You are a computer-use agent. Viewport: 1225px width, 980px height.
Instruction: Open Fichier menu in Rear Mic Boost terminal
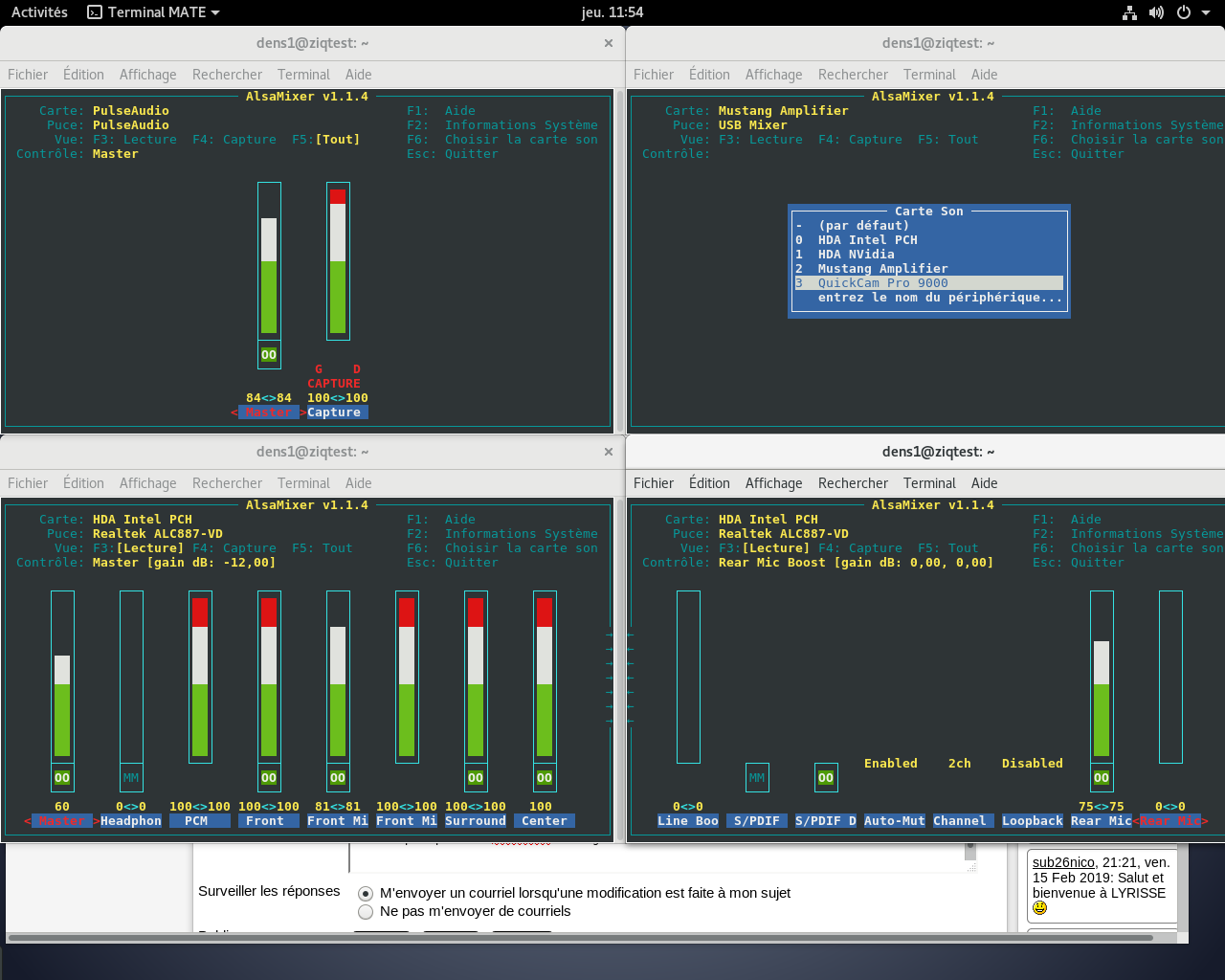click(x=654, y=483)
